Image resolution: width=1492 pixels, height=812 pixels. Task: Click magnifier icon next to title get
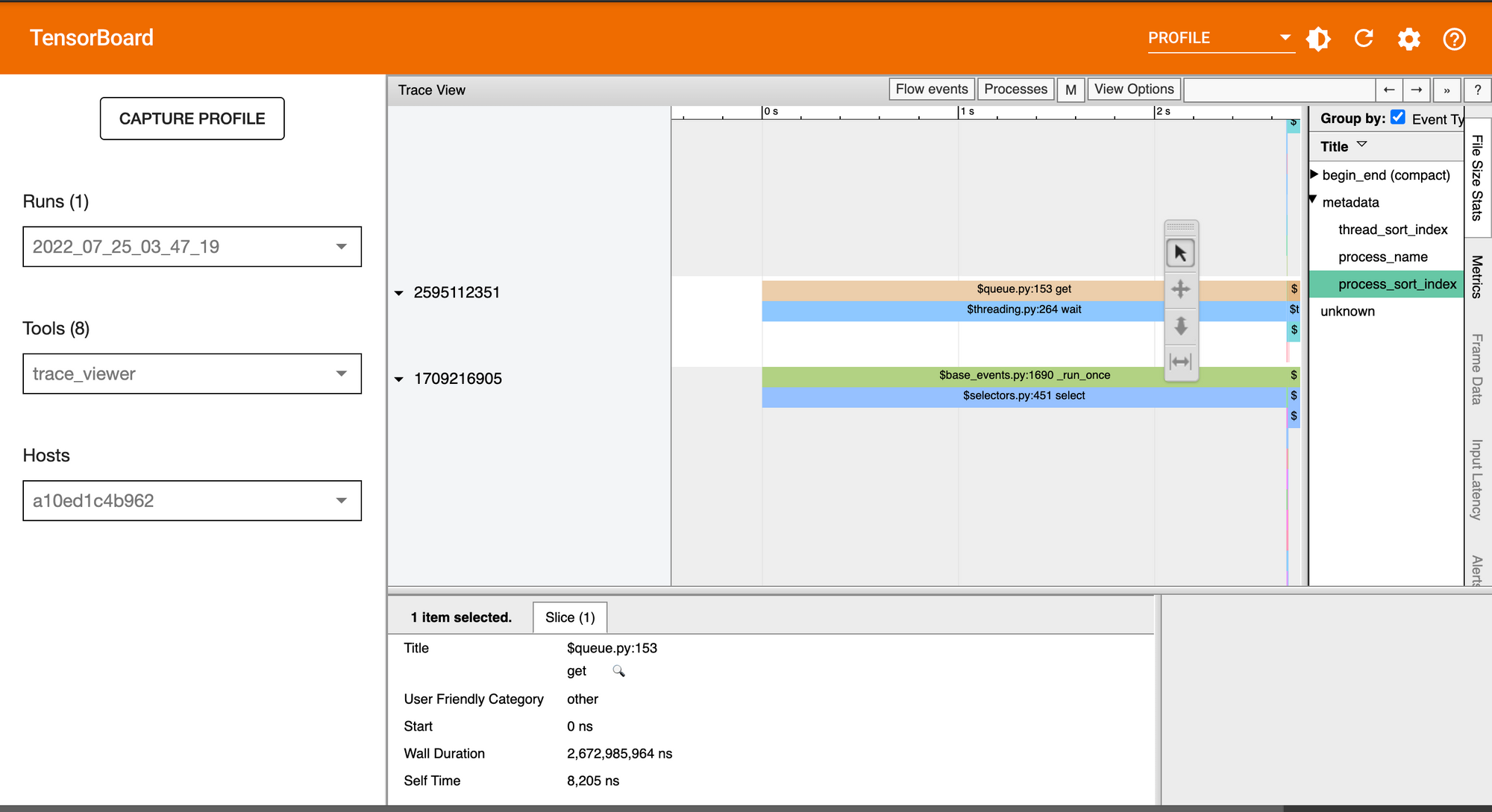click(x=618, y=671)
